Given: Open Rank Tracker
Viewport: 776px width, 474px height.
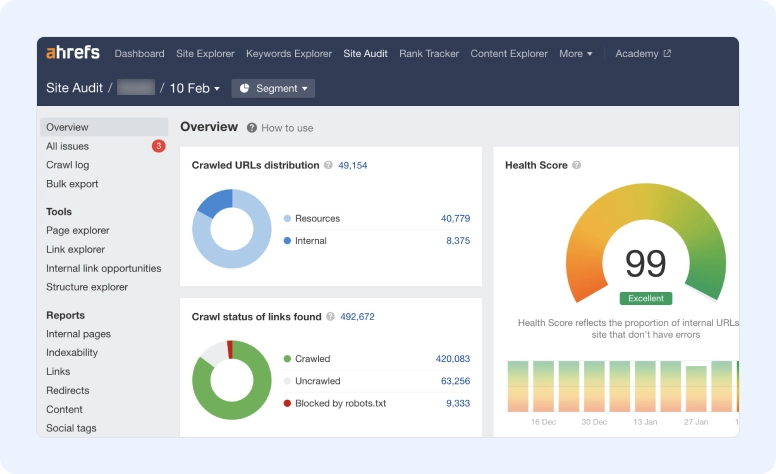Looking at the screenshot, I should click(429, 53).
